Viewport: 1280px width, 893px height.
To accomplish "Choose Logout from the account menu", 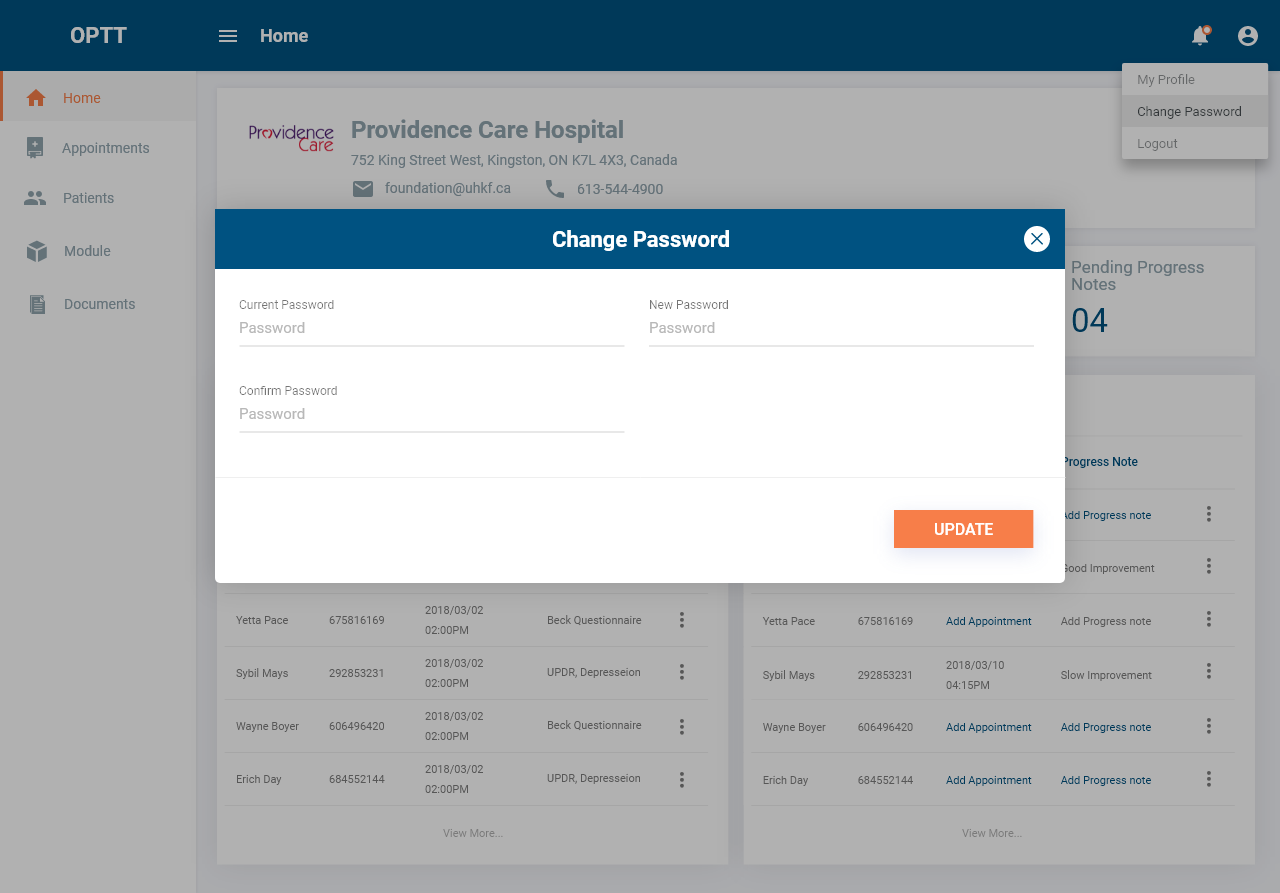I will 1157,144.
